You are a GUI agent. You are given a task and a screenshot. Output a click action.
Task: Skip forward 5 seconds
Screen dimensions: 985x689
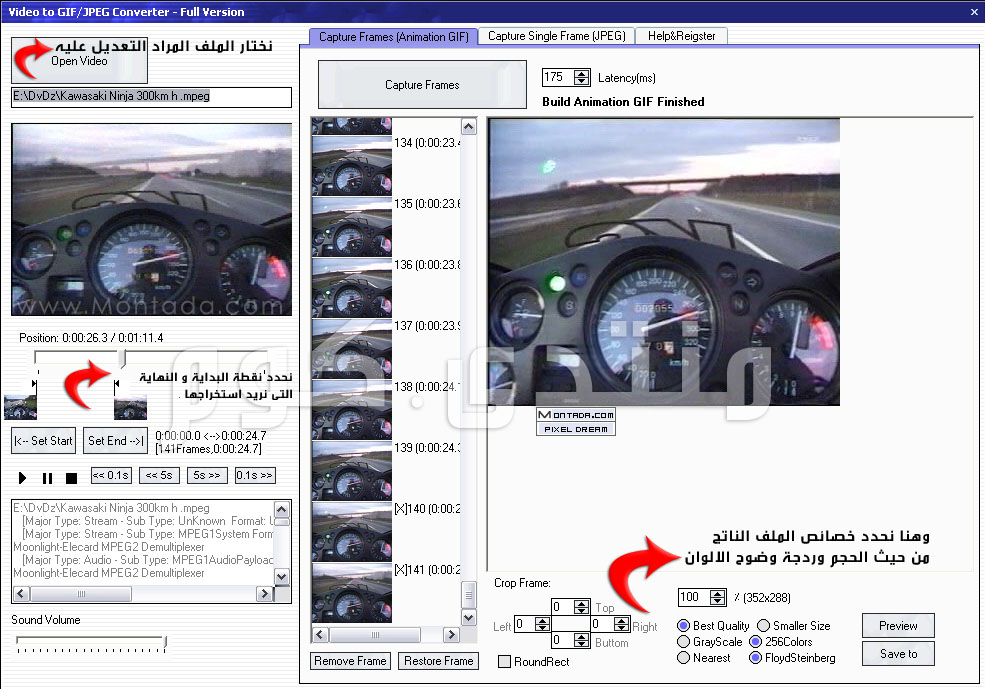click(207, 476)
